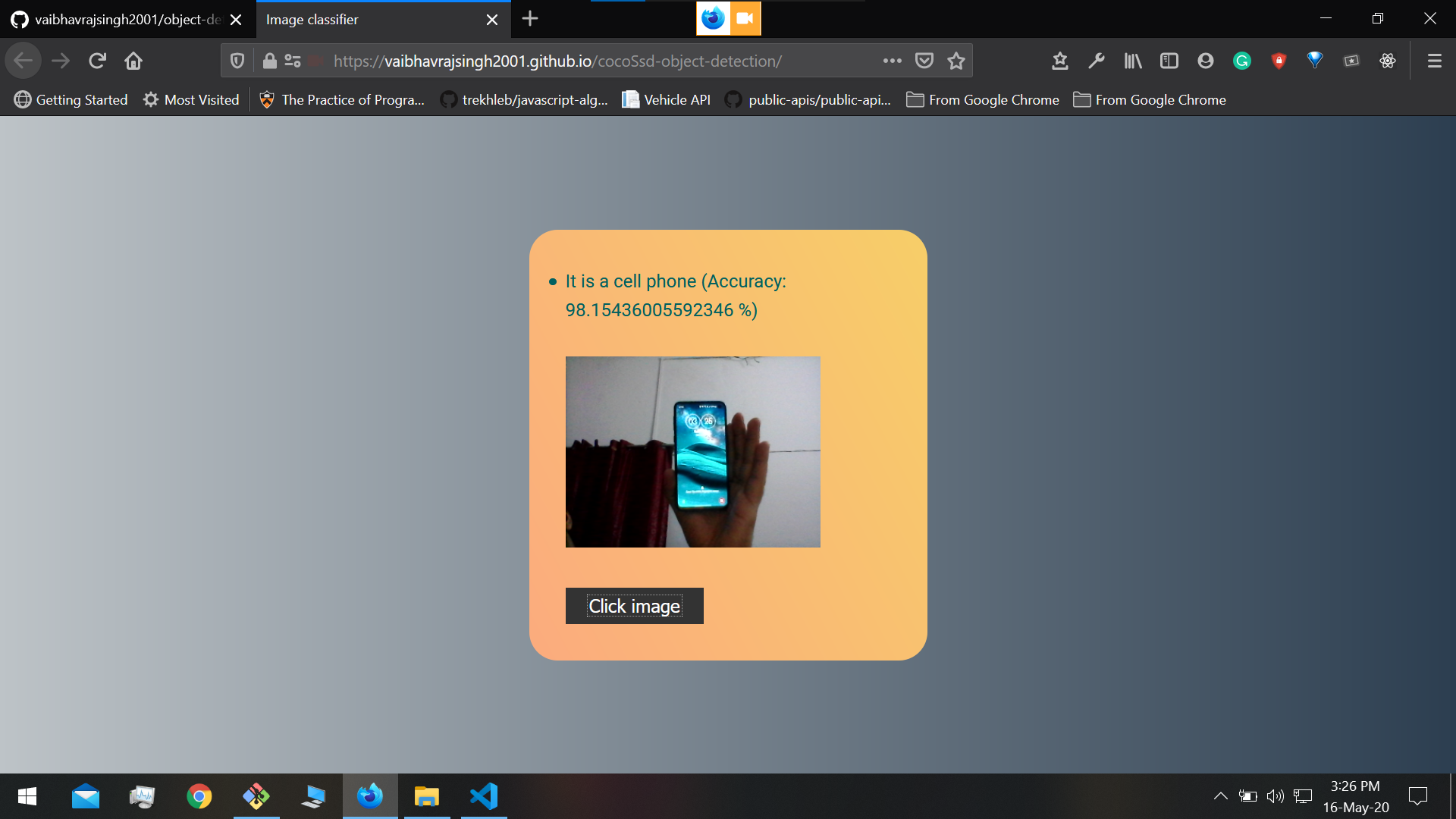Save page to Pocket

pos(924,61)
